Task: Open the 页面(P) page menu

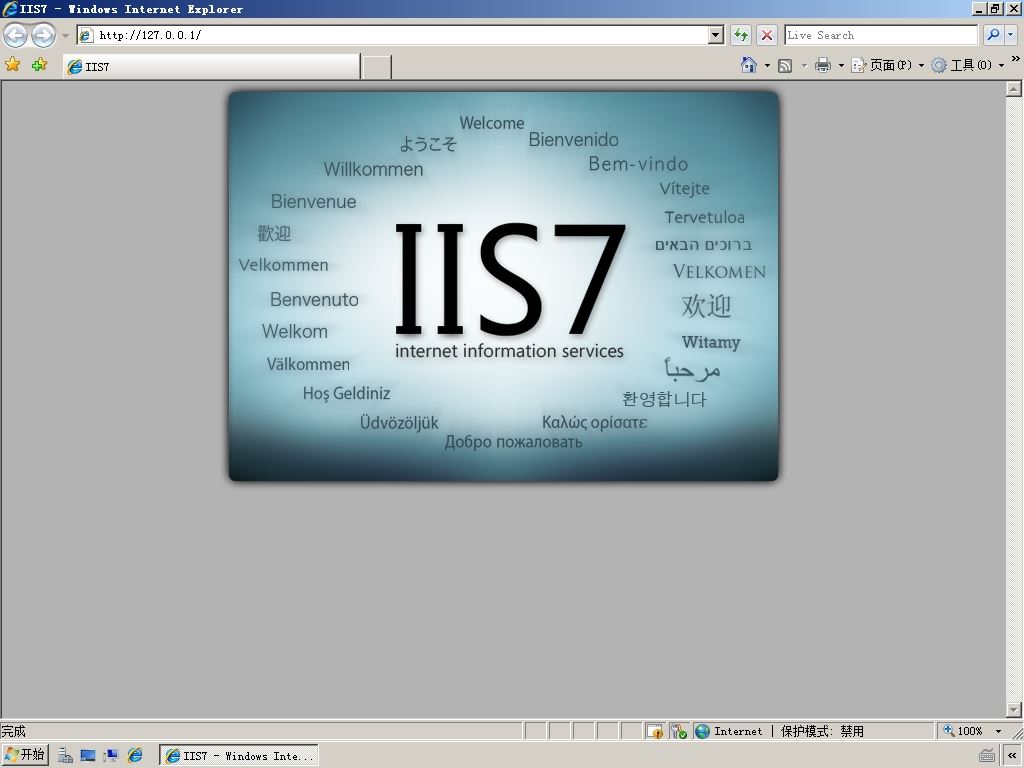Action: [888, 65]
